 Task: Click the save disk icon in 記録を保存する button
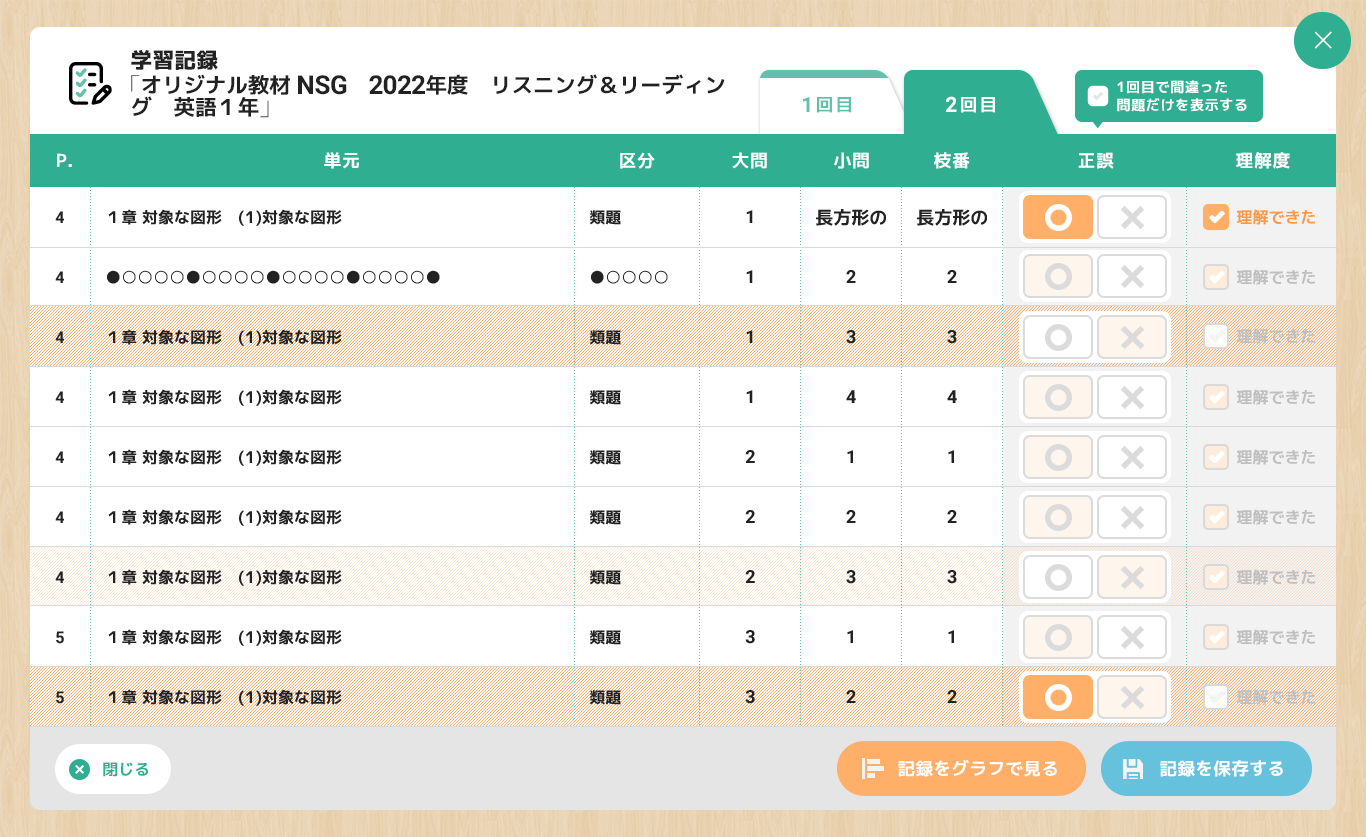[1135, 769]
